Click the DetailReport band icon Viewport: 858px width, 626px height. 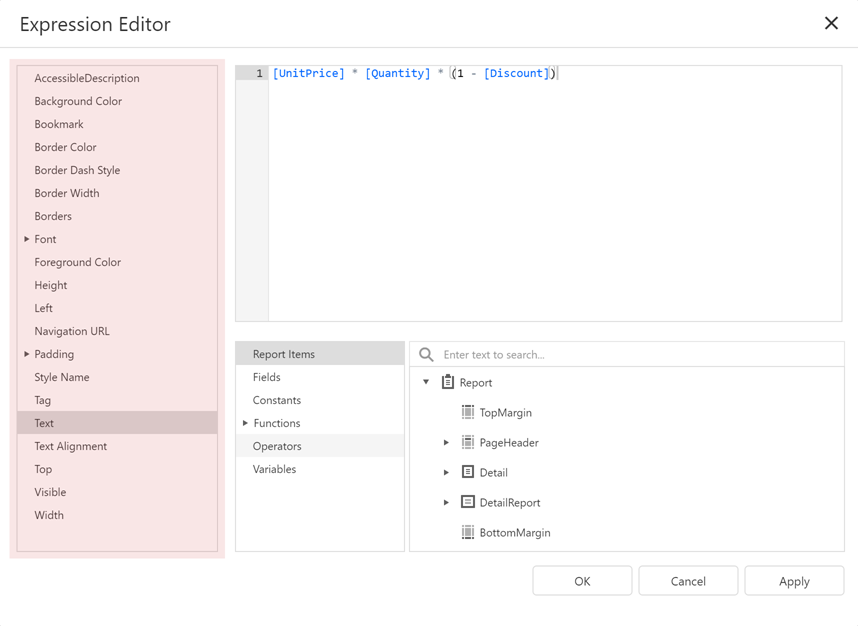click(x=467, y=502)
